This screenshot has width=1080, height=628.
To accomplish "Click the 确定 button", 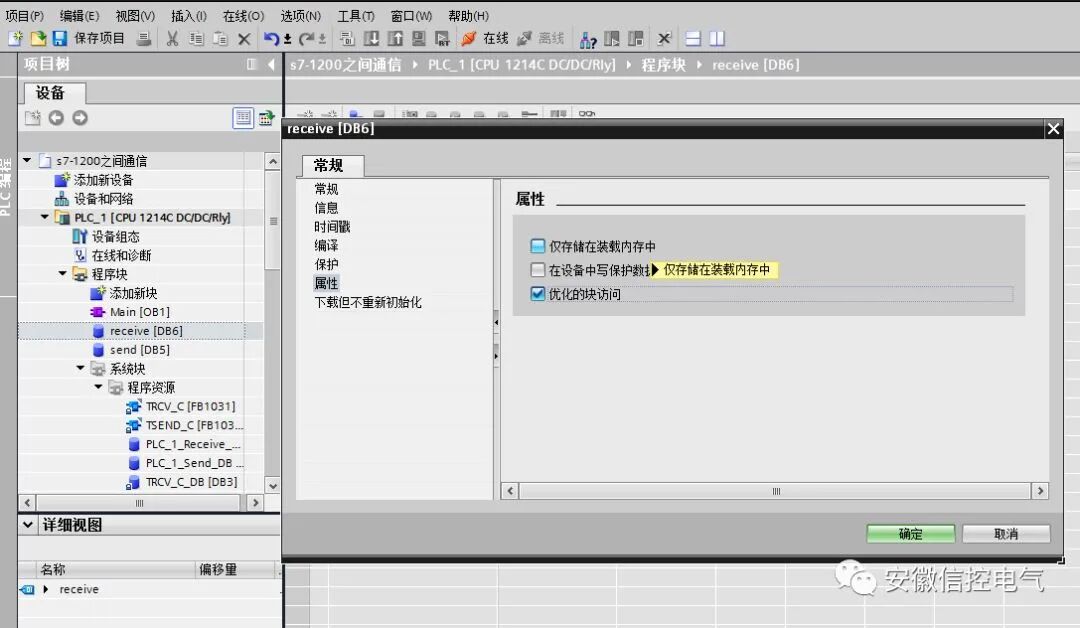I will point(911,534).
